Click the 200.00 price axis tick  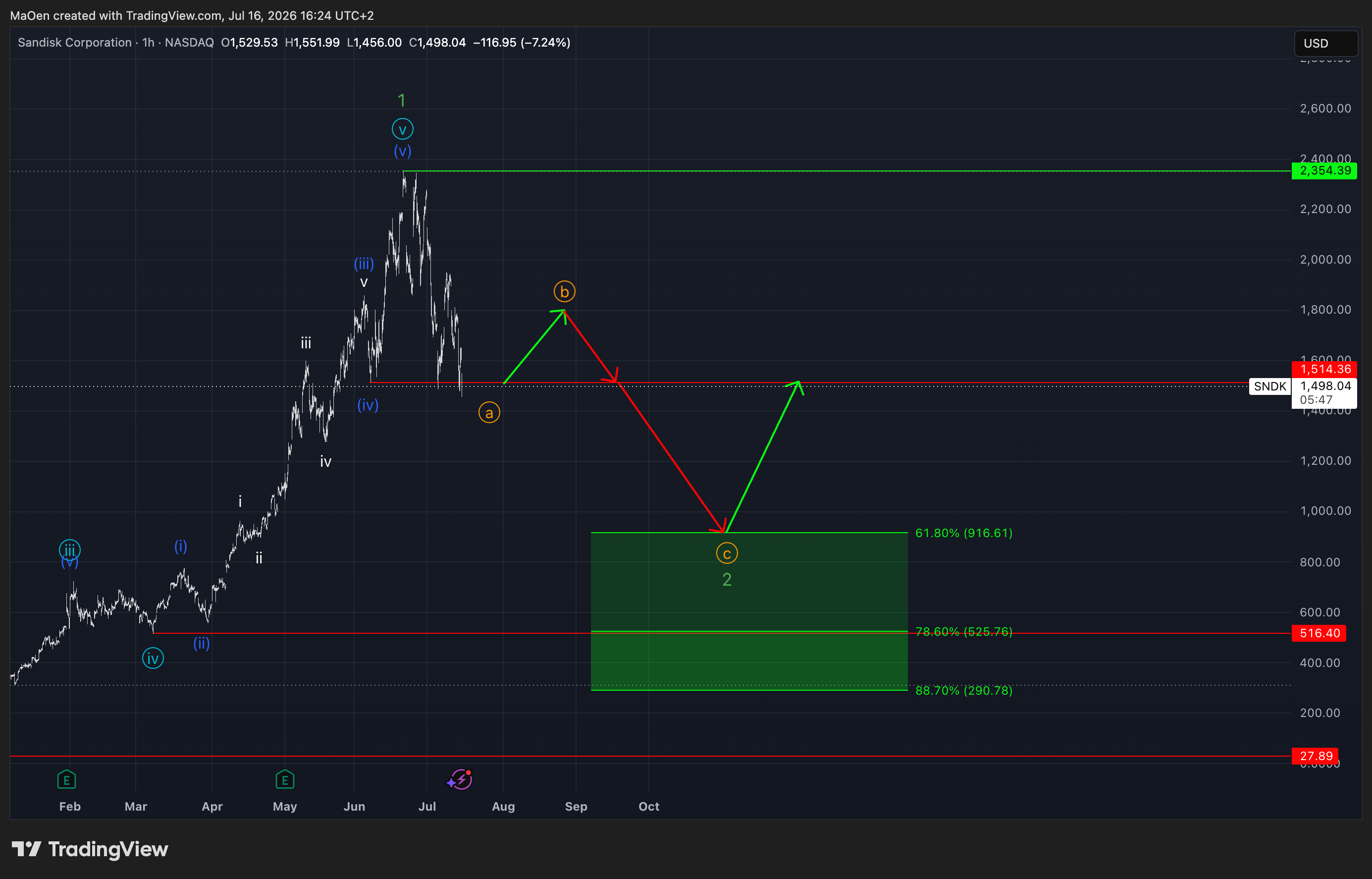(1319, 713)
